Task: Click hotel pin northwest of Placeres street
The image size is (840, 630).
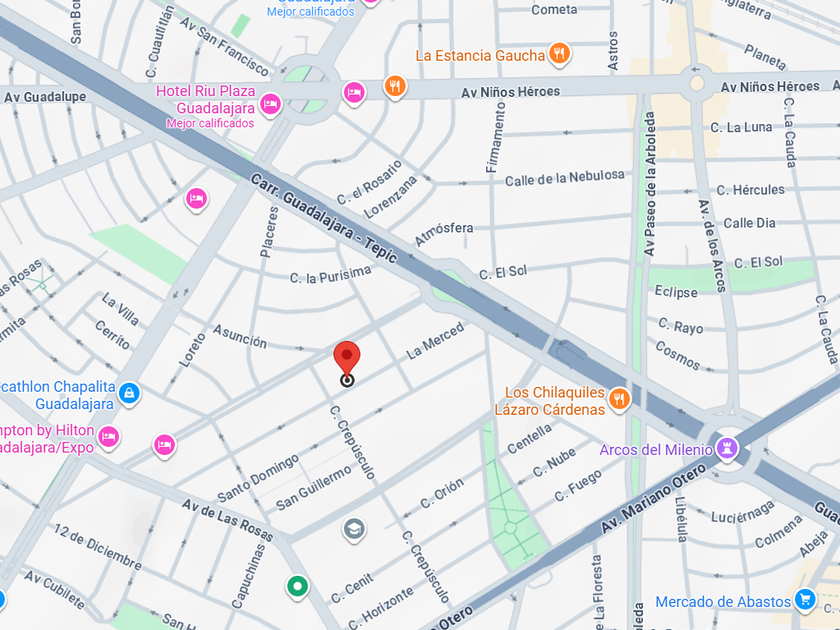Action: (x=197, y=199)
